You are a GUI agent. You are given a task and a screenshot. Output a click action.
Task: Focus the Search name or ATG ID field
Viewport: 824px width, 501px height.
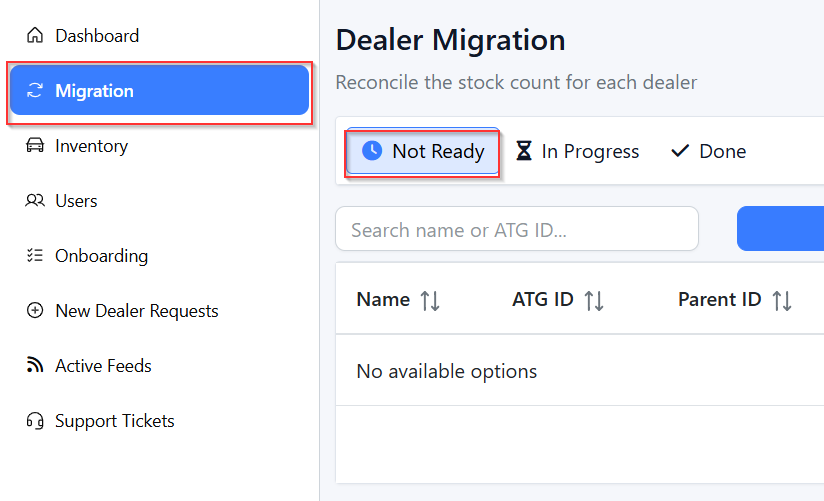pos(516,230)
